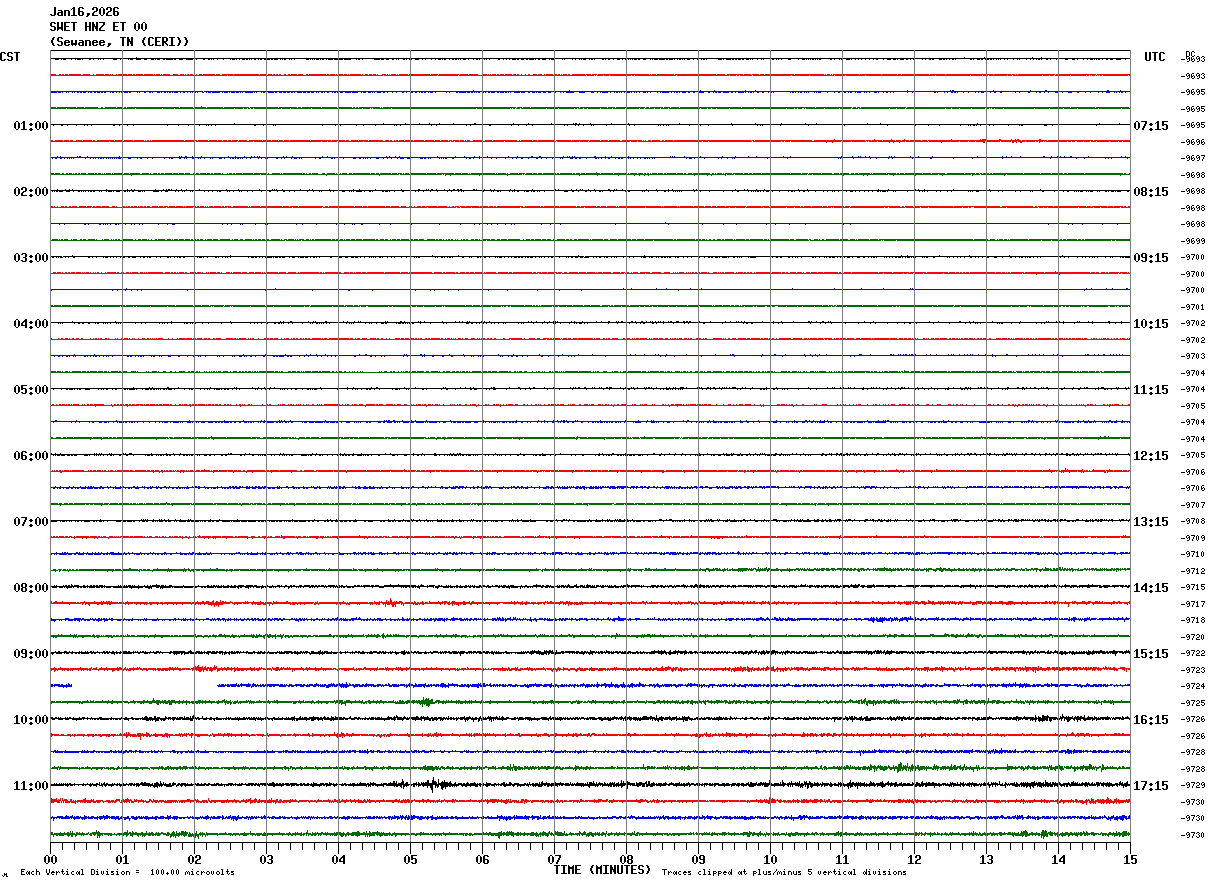Select the 15:15 UTC time label
Image resolution: width=1210 pixels, height=886 pixels.
pyautogui.click(x=1150, y=654)
